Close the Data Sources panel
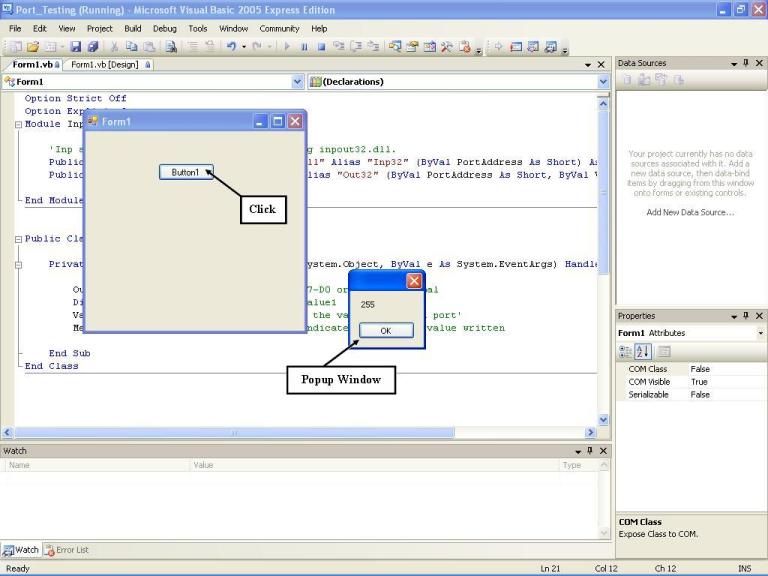Image resolution: width=768 pixels, height=576 pixels. tap(759, 63)
